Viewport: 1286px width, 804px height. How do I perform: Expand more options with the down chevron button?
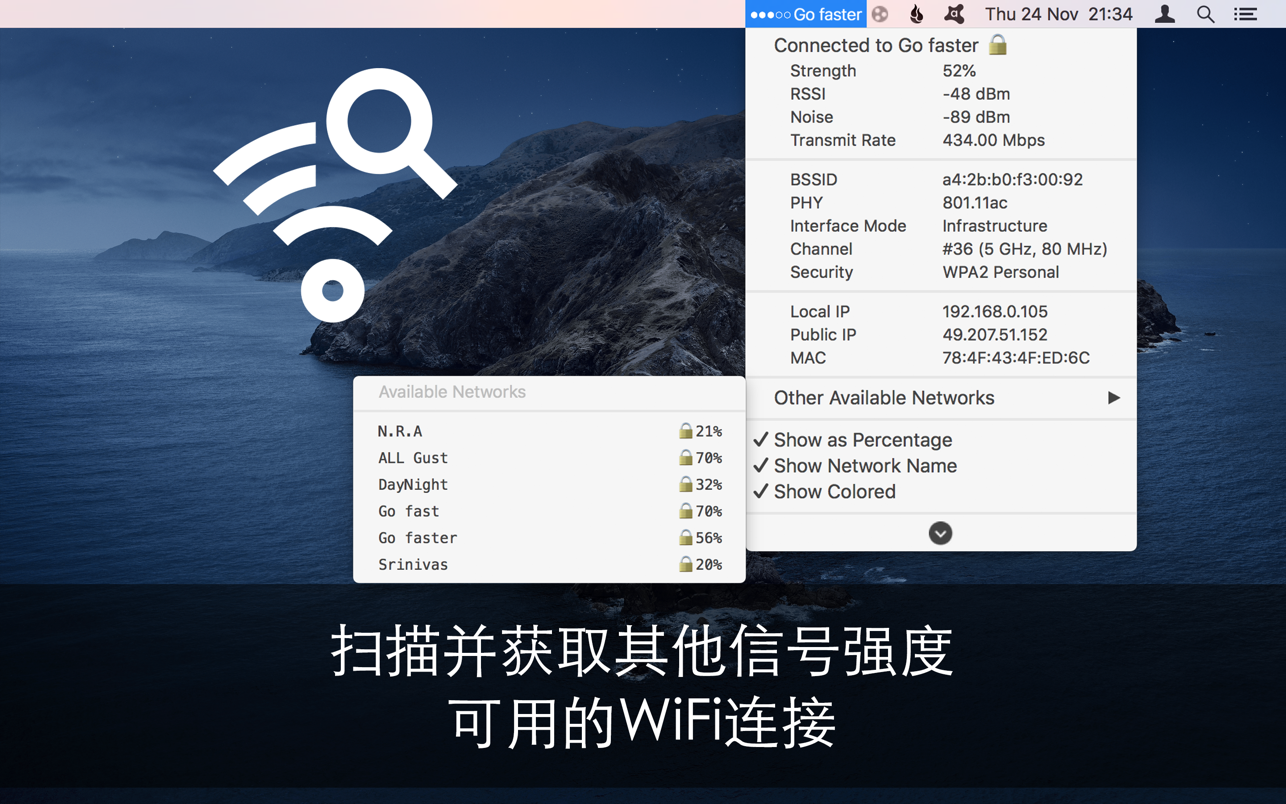click(x=940, y=533)
